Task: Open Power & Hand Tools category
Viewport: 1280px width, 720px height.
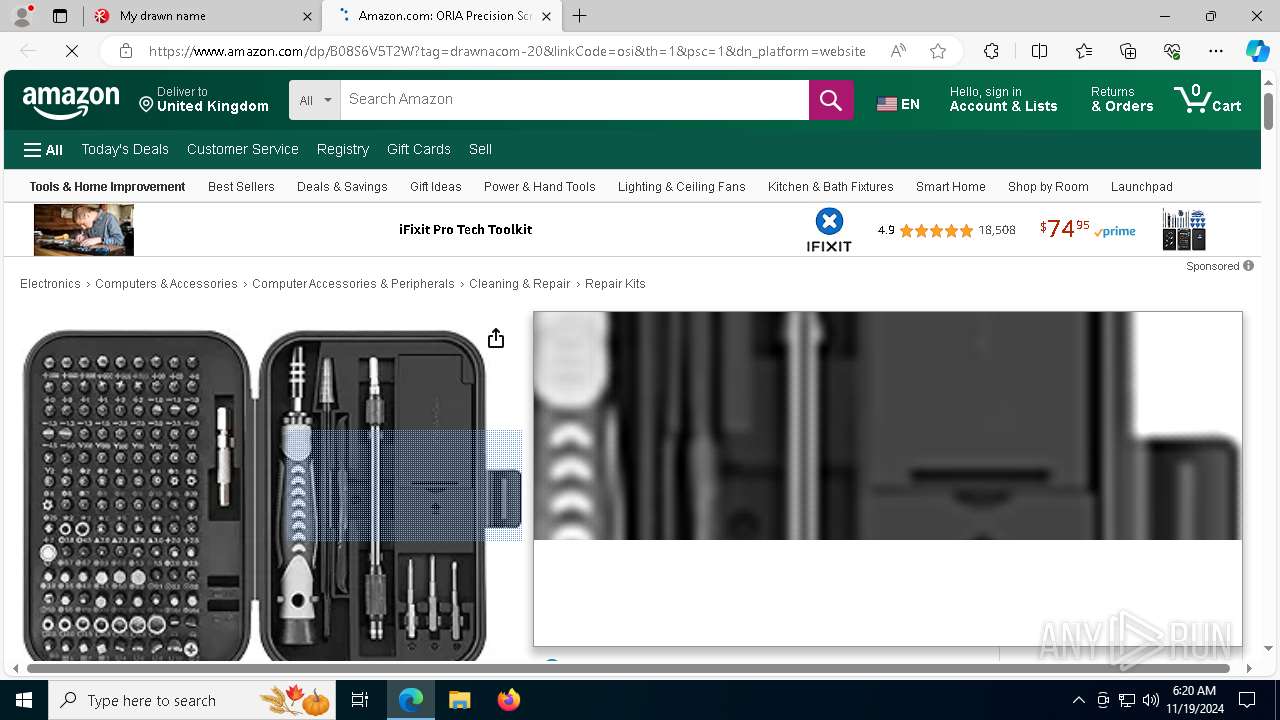Action: point(540,187)
